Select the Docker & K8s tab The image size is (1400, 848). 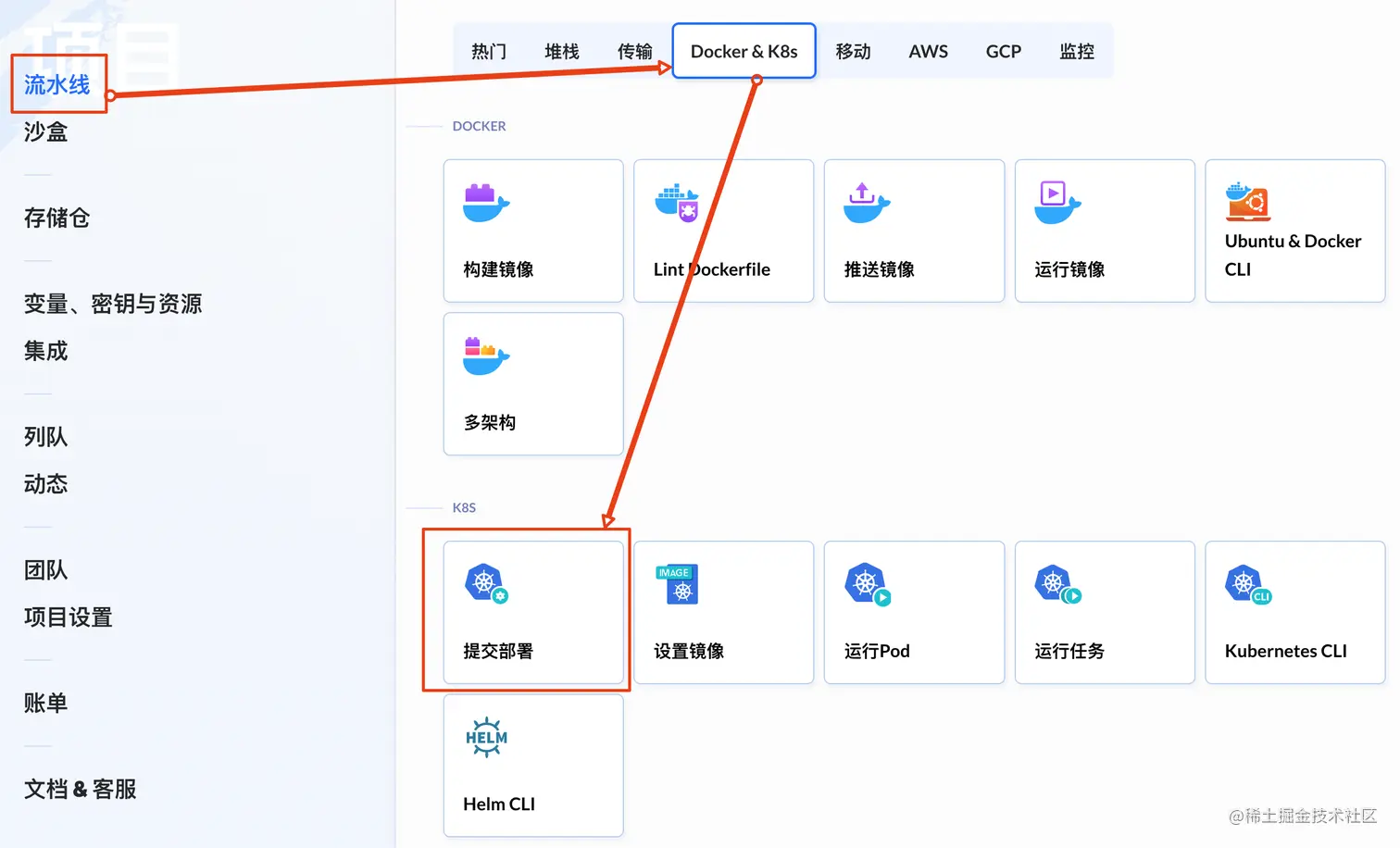point(744,51)
